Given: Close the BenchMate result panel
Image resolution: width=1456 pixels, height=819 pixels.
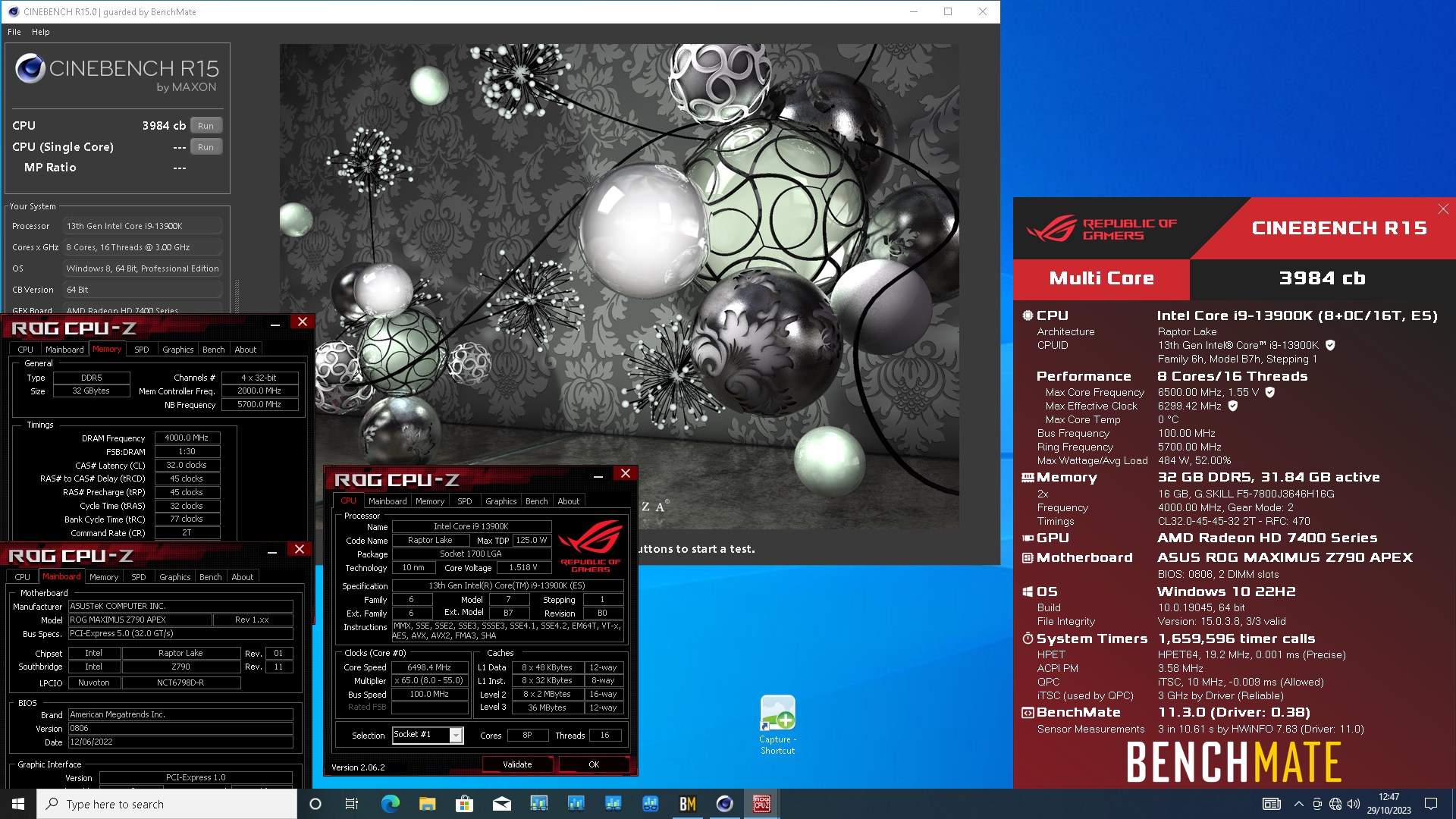Looking at the screenshot, I should click(1443, 209).
